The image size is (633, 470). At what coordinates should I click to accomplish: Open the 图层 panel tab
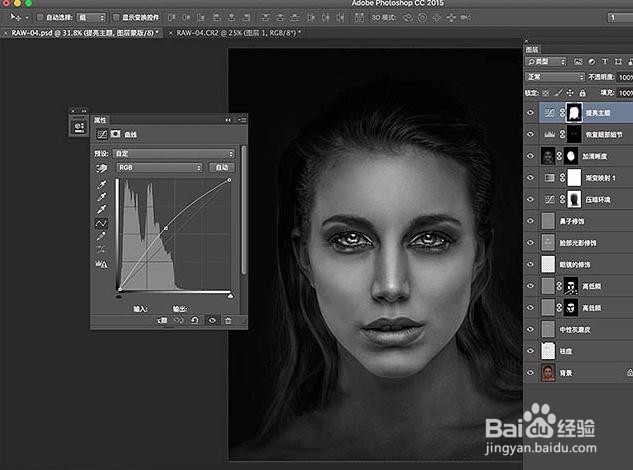pyautogui.click(x=532, y=50)
